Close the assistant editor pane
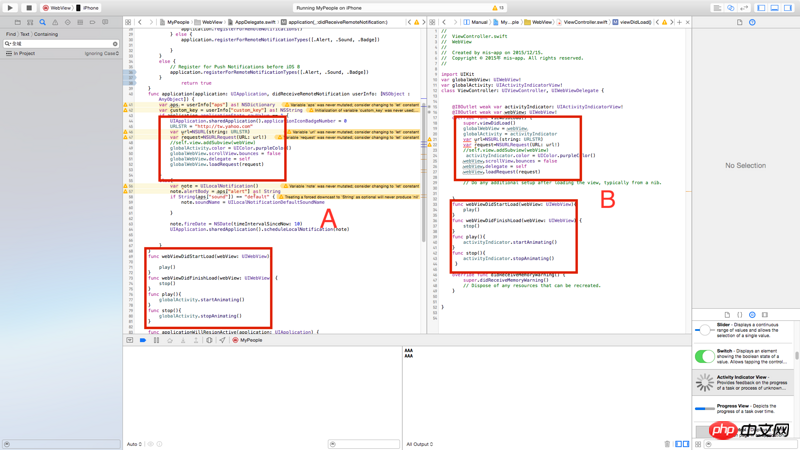This screenshot has height=450, width=800. tap(687, 22)
